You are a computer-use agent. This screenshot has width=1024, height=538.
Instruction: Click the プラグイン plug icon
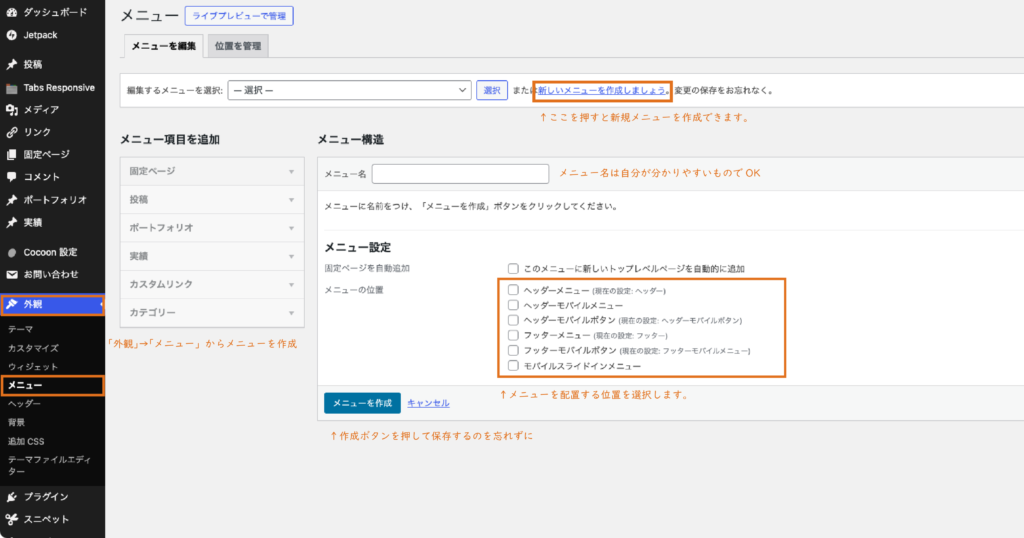pyautogui.click(x=11, y=496)
